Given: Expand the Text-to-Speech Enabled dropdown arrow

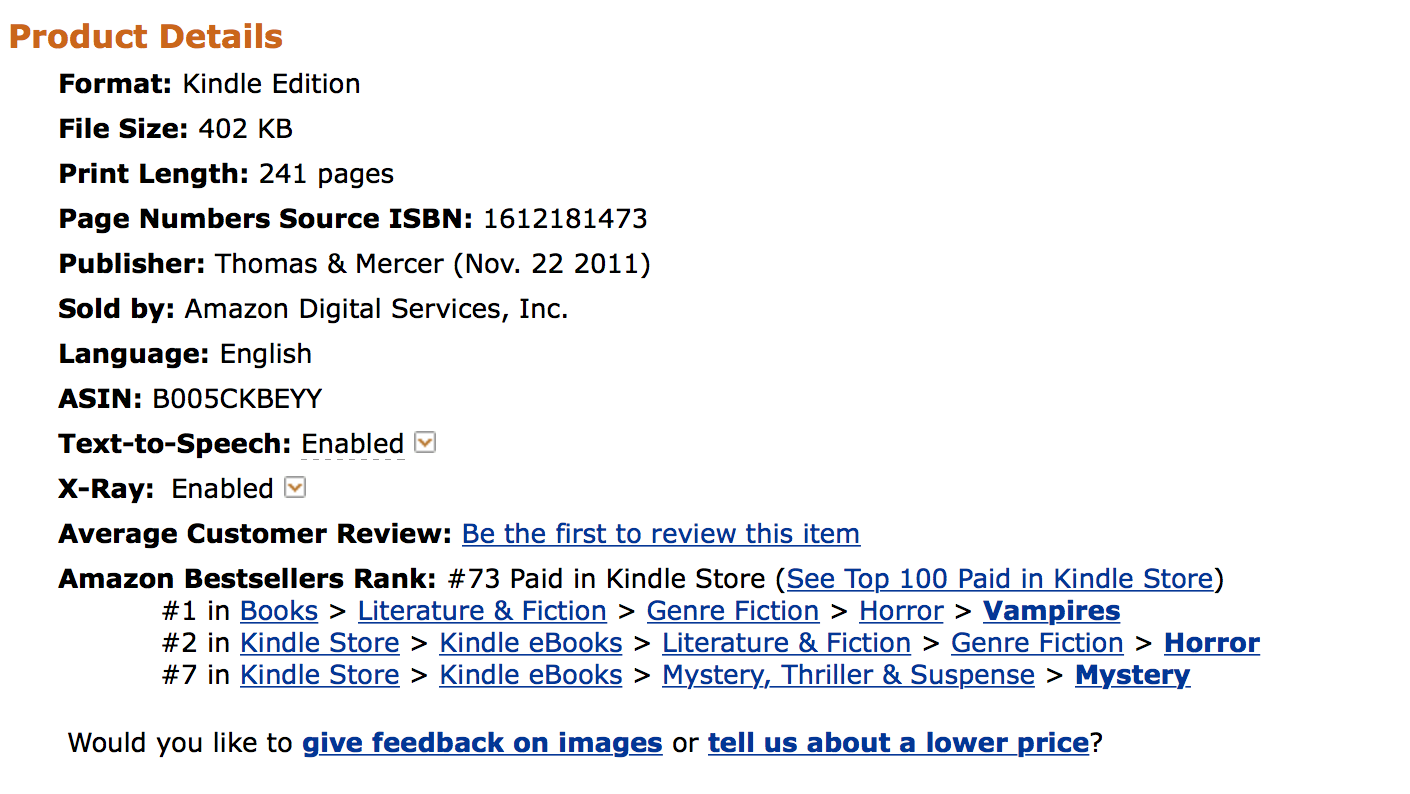Looking at the screenshot, I should pos(425,442).
